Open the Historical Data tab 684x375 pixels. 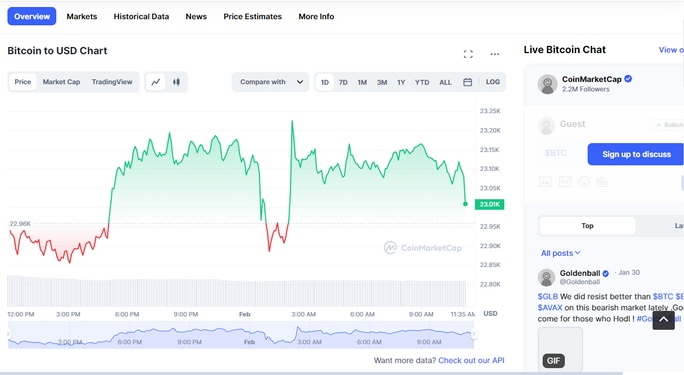141,17
